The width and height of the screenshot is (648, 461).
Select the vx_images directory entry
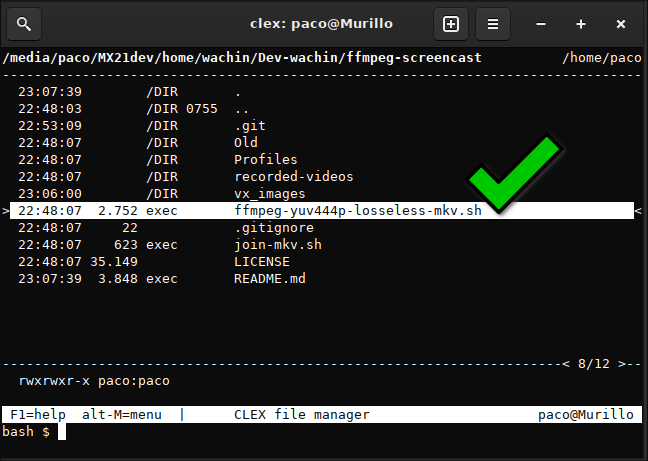point(322,193)
